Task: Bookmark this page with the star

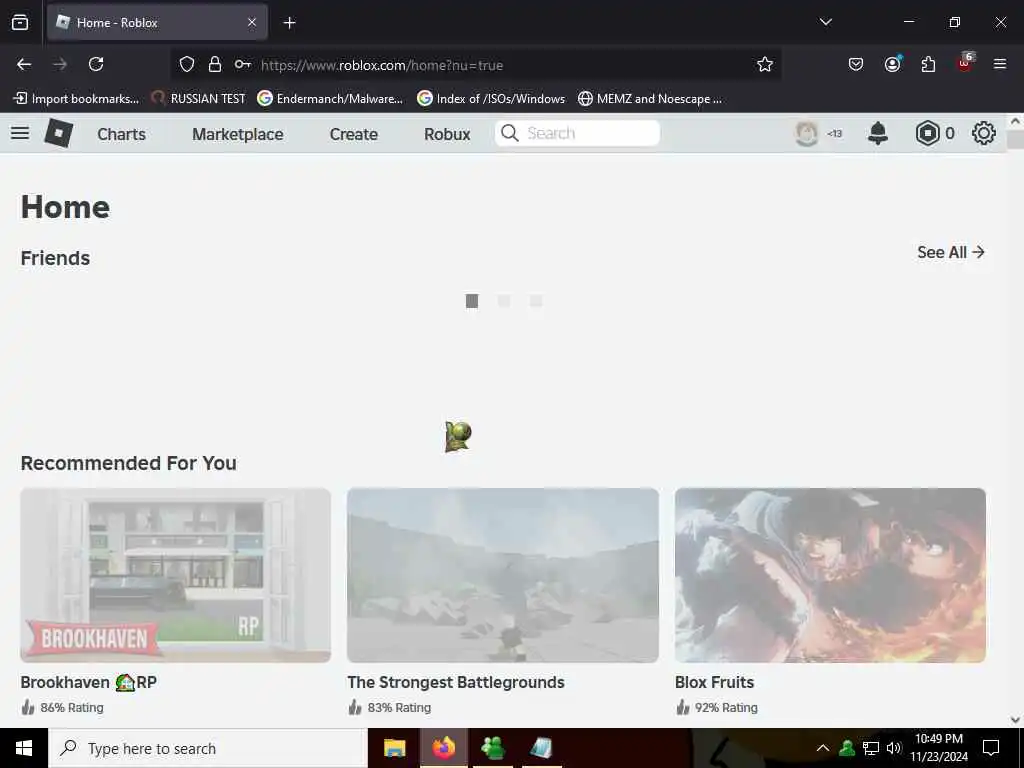Action: 765,64
